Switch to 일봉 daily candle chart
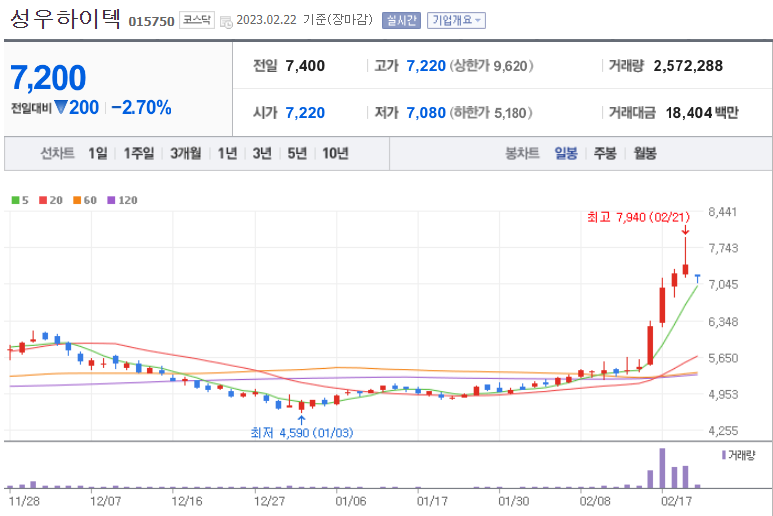Viewport: 773px width, 516px height. (x=566, y=153)
